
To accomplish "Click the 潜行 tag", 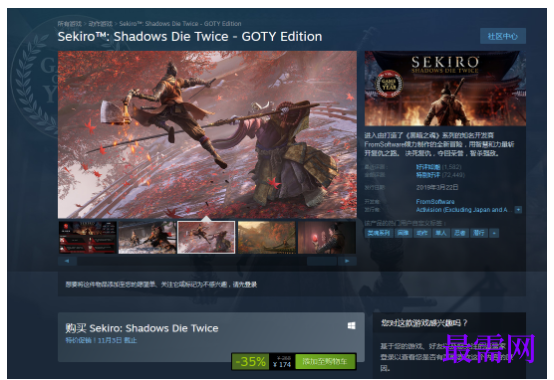I will tap(479, 233).
